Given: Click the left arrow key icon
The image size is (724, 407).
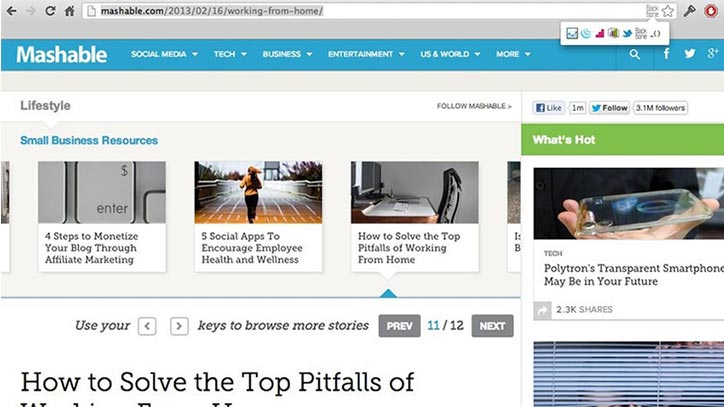Looking at the screenshot, I should [x=147, y=326].
